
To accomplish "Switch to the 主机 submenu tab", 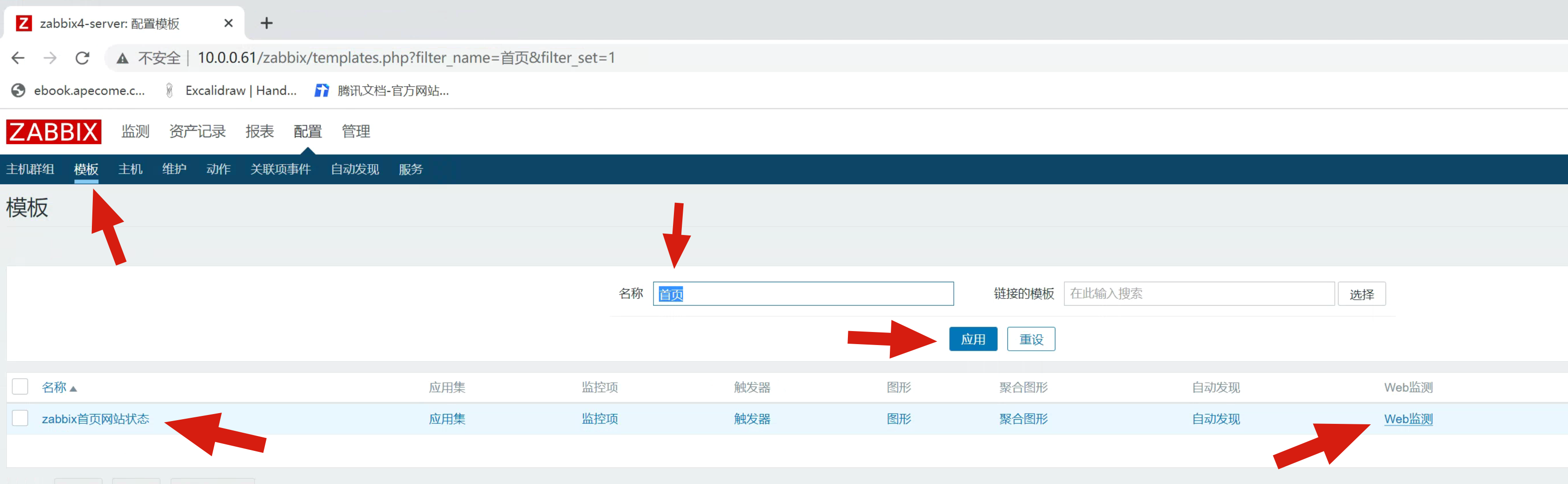I will tap(130, 169).
